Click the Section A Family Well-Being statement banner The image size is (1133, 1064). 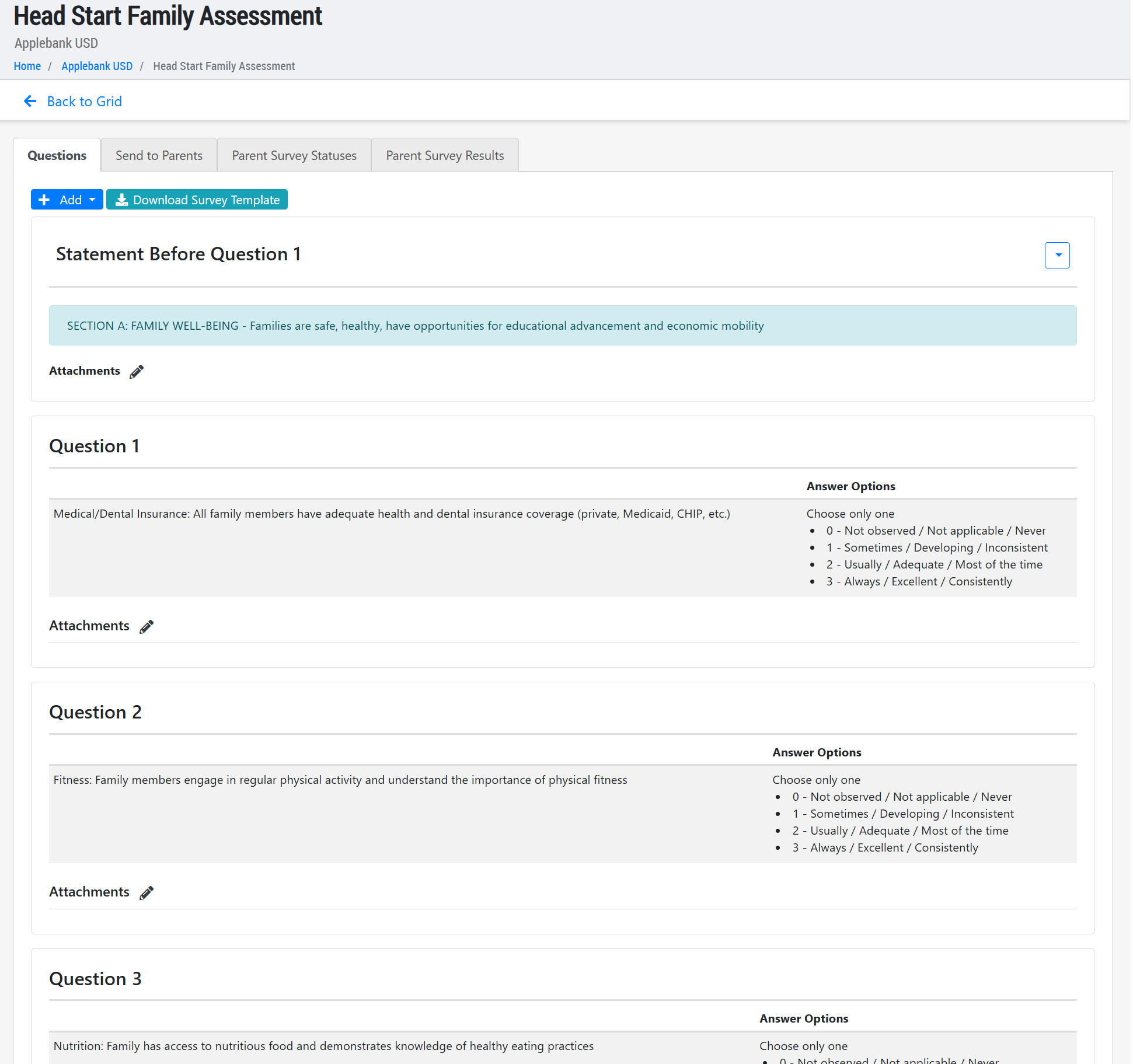click(x=414, y=326)
